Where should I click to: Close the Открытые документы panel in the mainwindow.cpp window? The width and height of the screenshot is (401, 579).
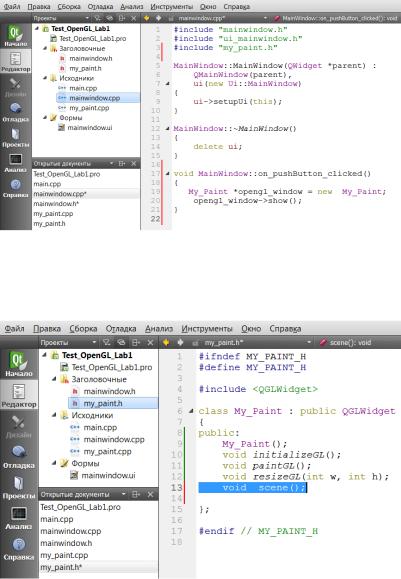[x=133, y=163]
